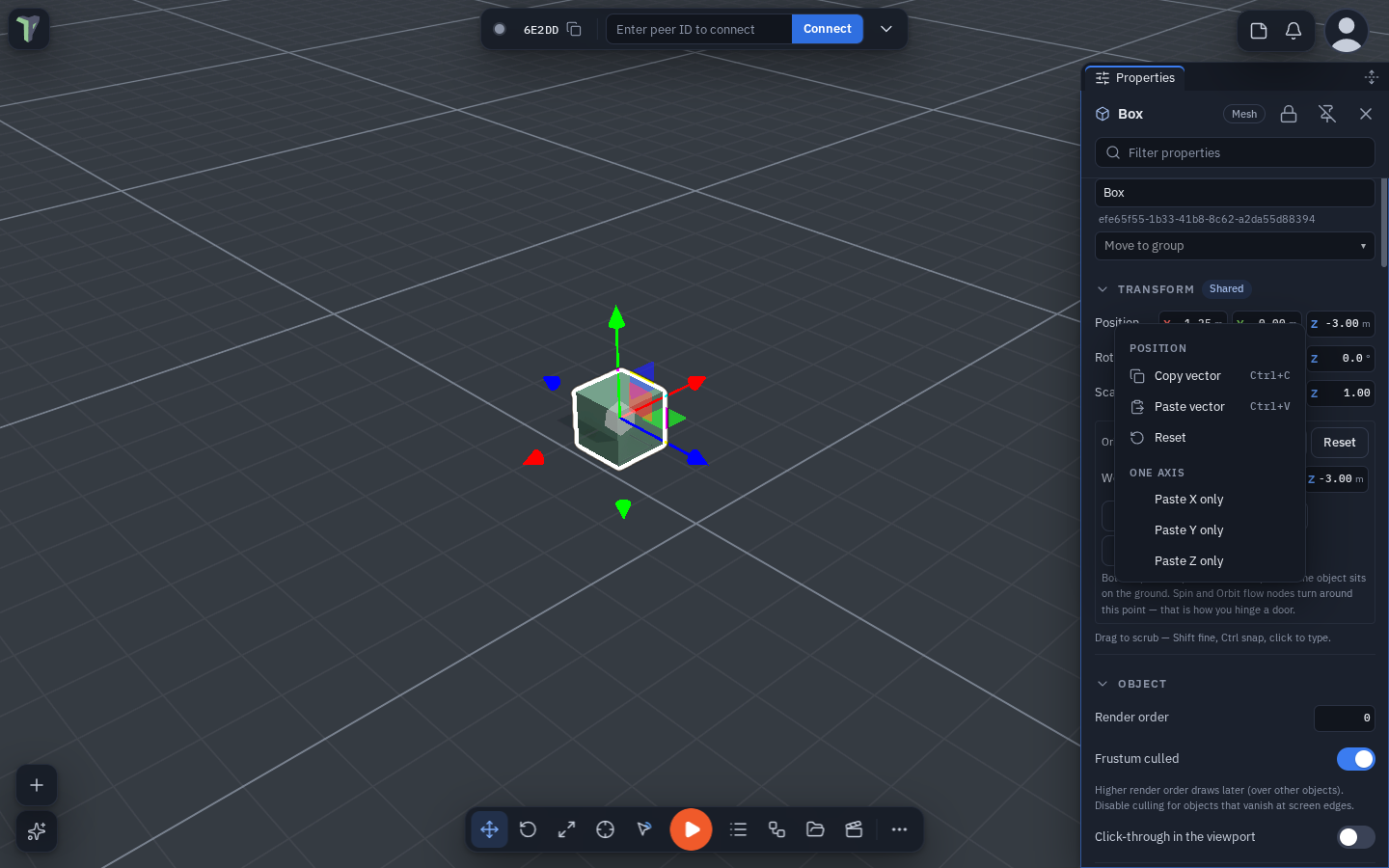Select Paste Y only

pyautogui.click(x=1210, y=530)
